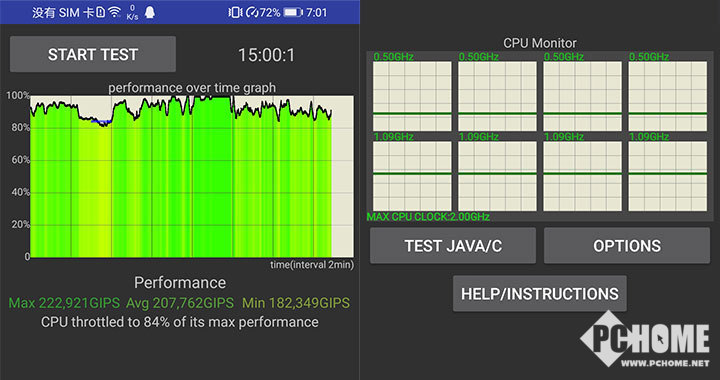Tap the blue dip marker on performance graph
This screenshot has width=720, height=380.
point(101,122)
